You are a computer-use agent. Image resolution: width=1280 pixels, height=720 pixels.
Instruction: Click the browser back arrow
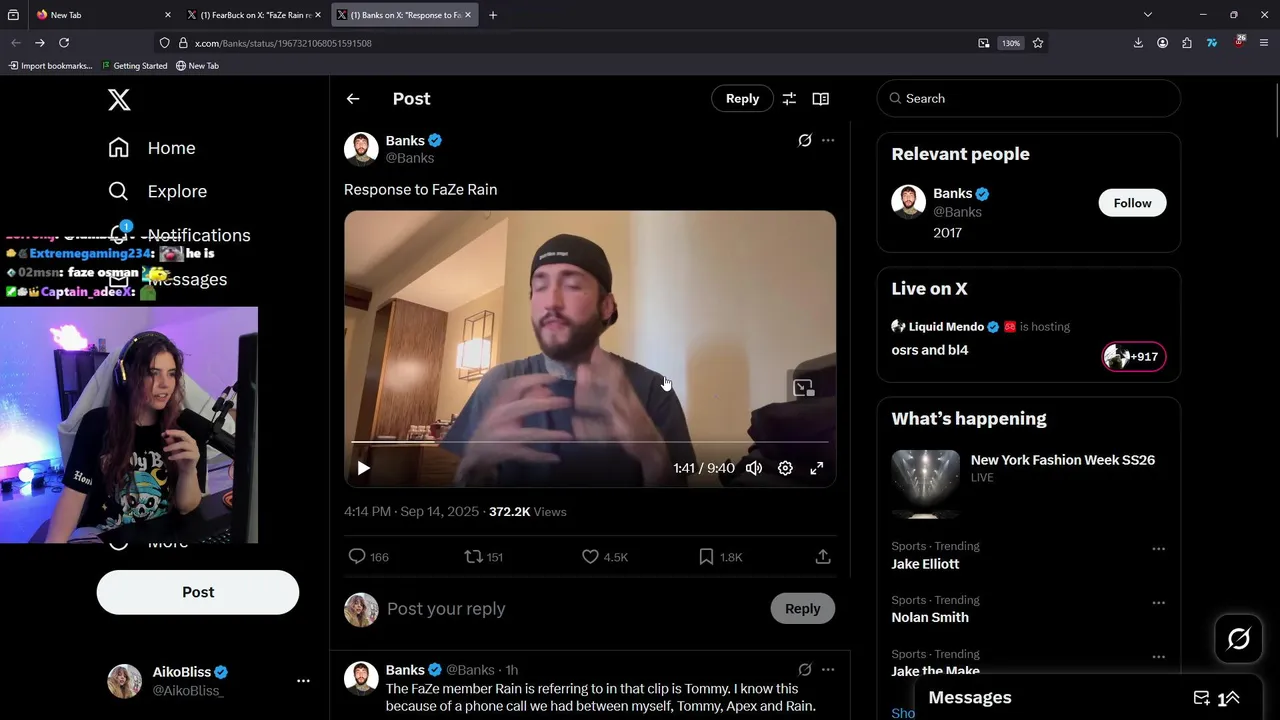15,43
